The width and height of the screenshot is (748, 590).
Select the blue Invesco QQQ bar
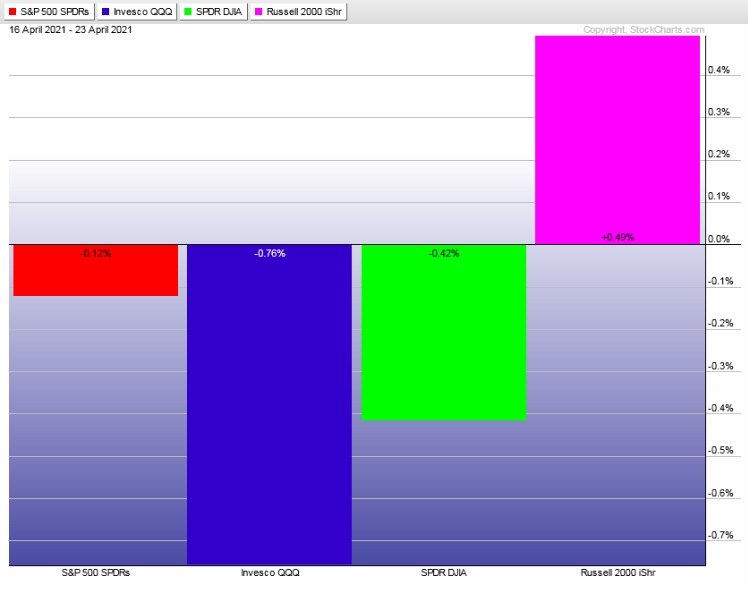(270, 404)
